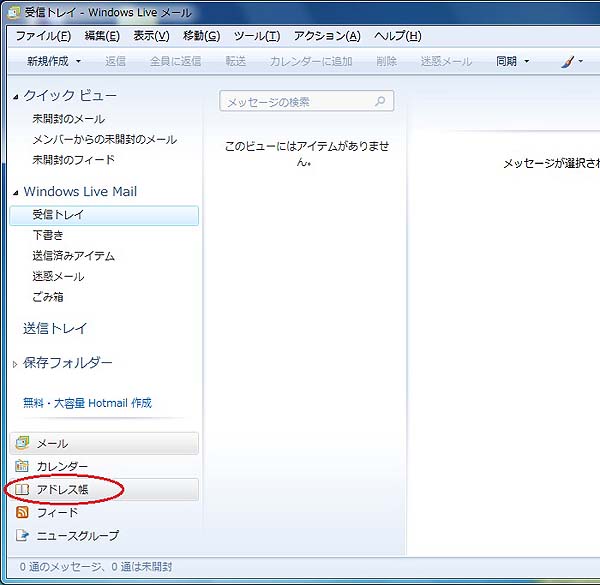Viewport: 600px width, 585px height.
Task: Click the 無料・大容量 Hotmail 作成 link
Action: [x=87, y=403]
